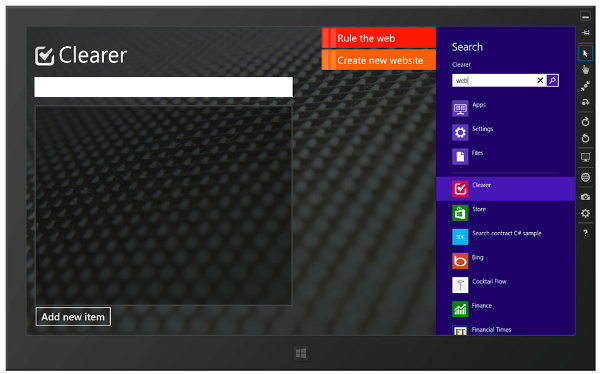Rotate simulator counterclockwise
The image size is (600, 374).
[x=585, y=138]
